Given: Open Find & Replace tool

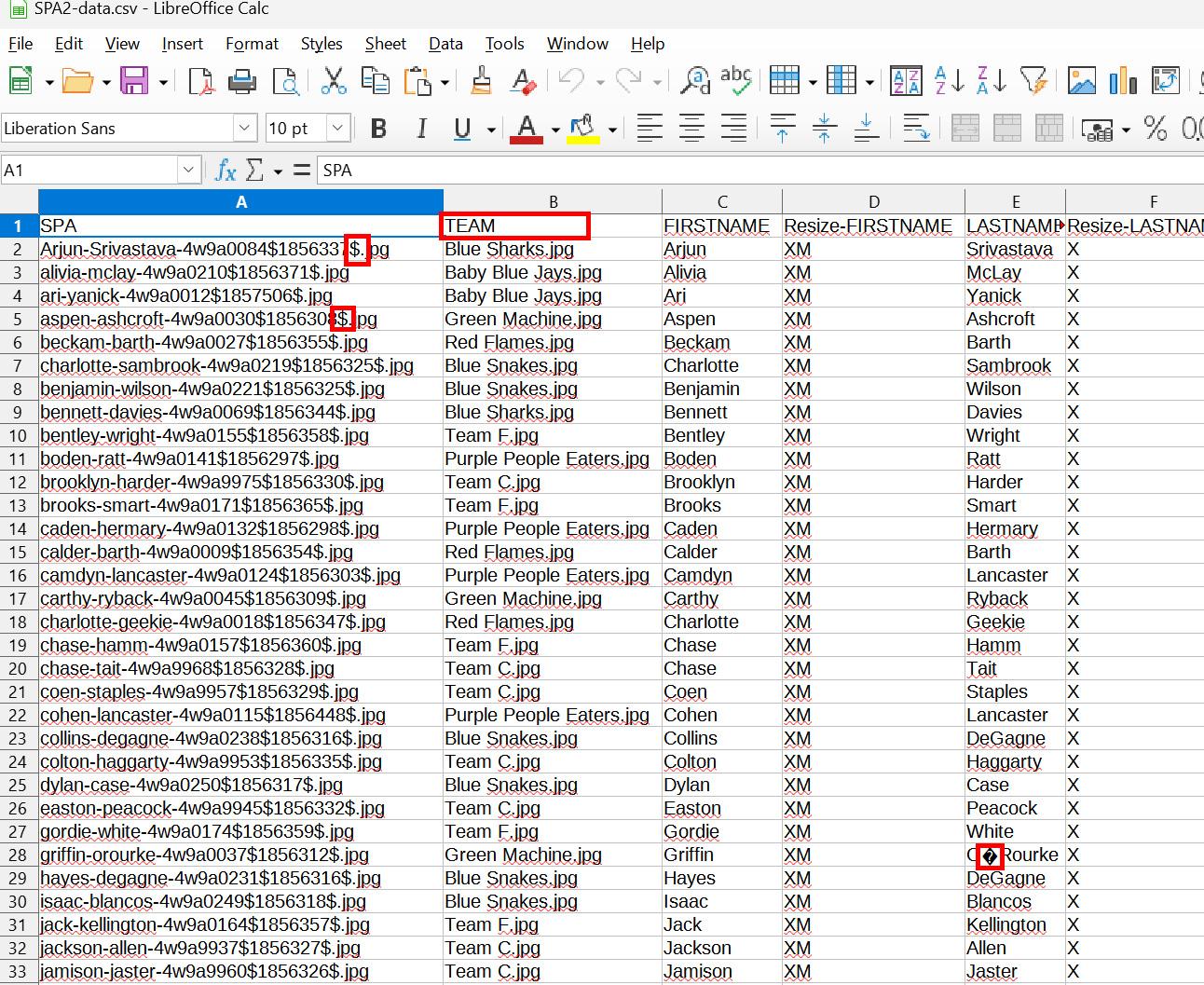Looking at the screenshot, I should tap(695, 82).
